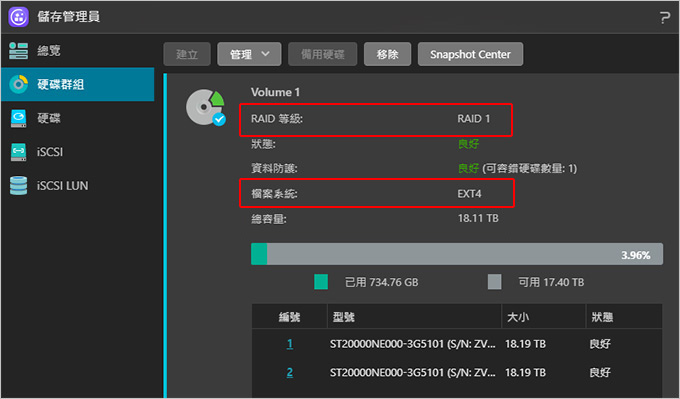Click the RAID 等級 label
The height and width of the screenshot is (399, 680).
(x=277, y=119)
